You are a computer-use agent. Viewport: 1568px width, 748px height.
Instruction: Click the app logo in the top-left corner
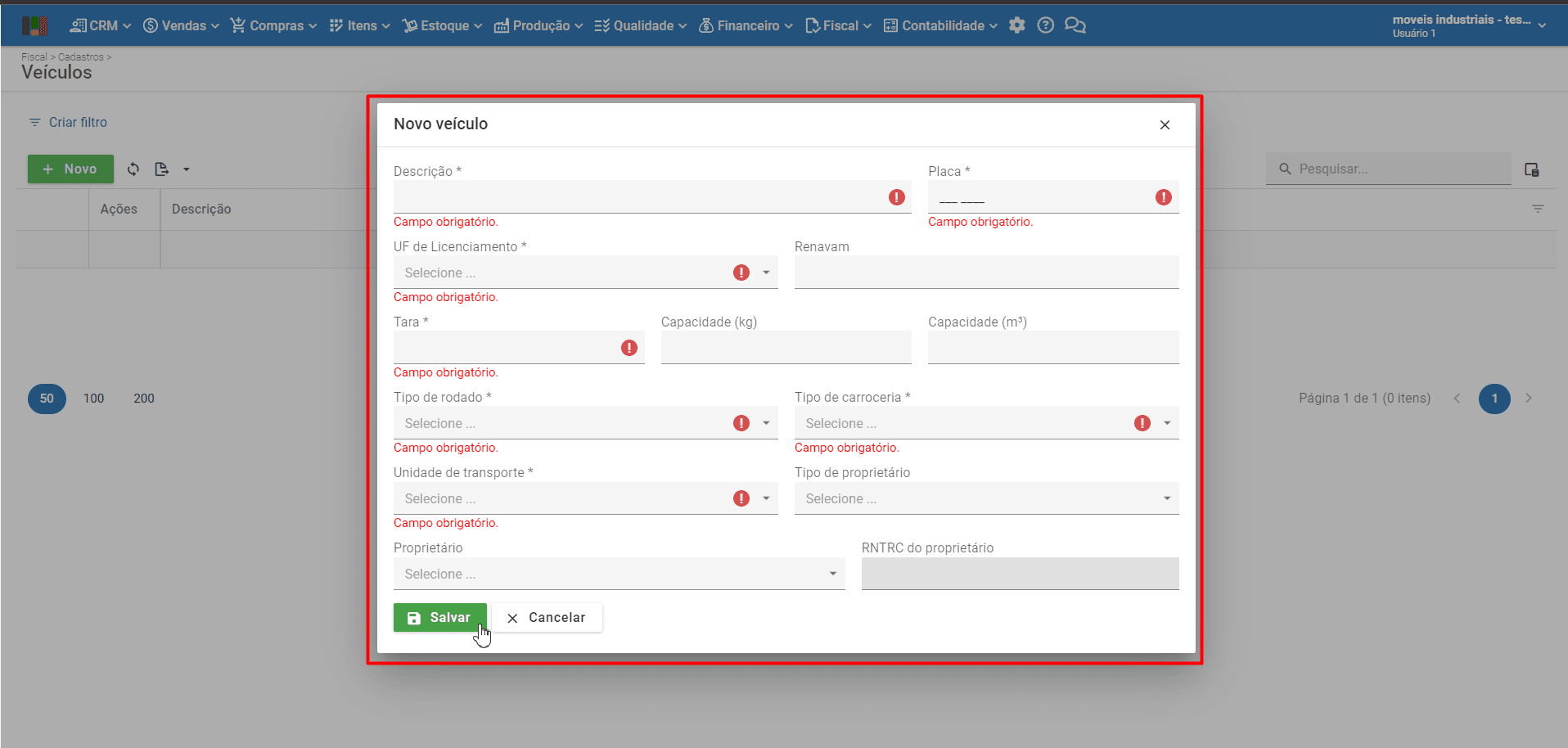(34, 26)
